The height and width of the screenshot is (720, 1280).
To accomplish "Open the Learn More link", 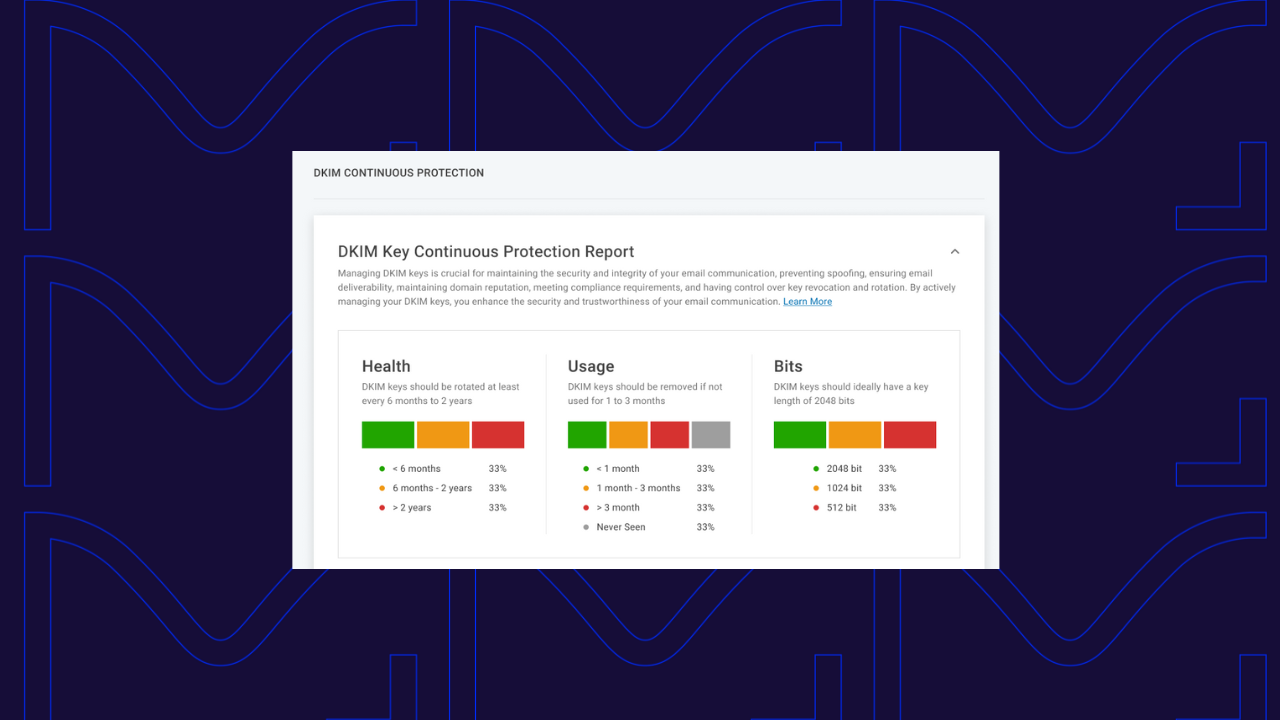I will (807, 301).
